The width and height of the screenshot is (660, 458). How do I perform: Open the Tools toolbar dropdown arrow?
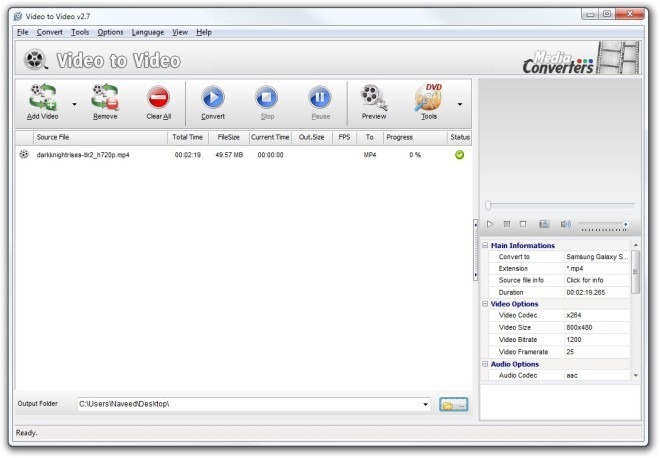[x=460, y=104]
